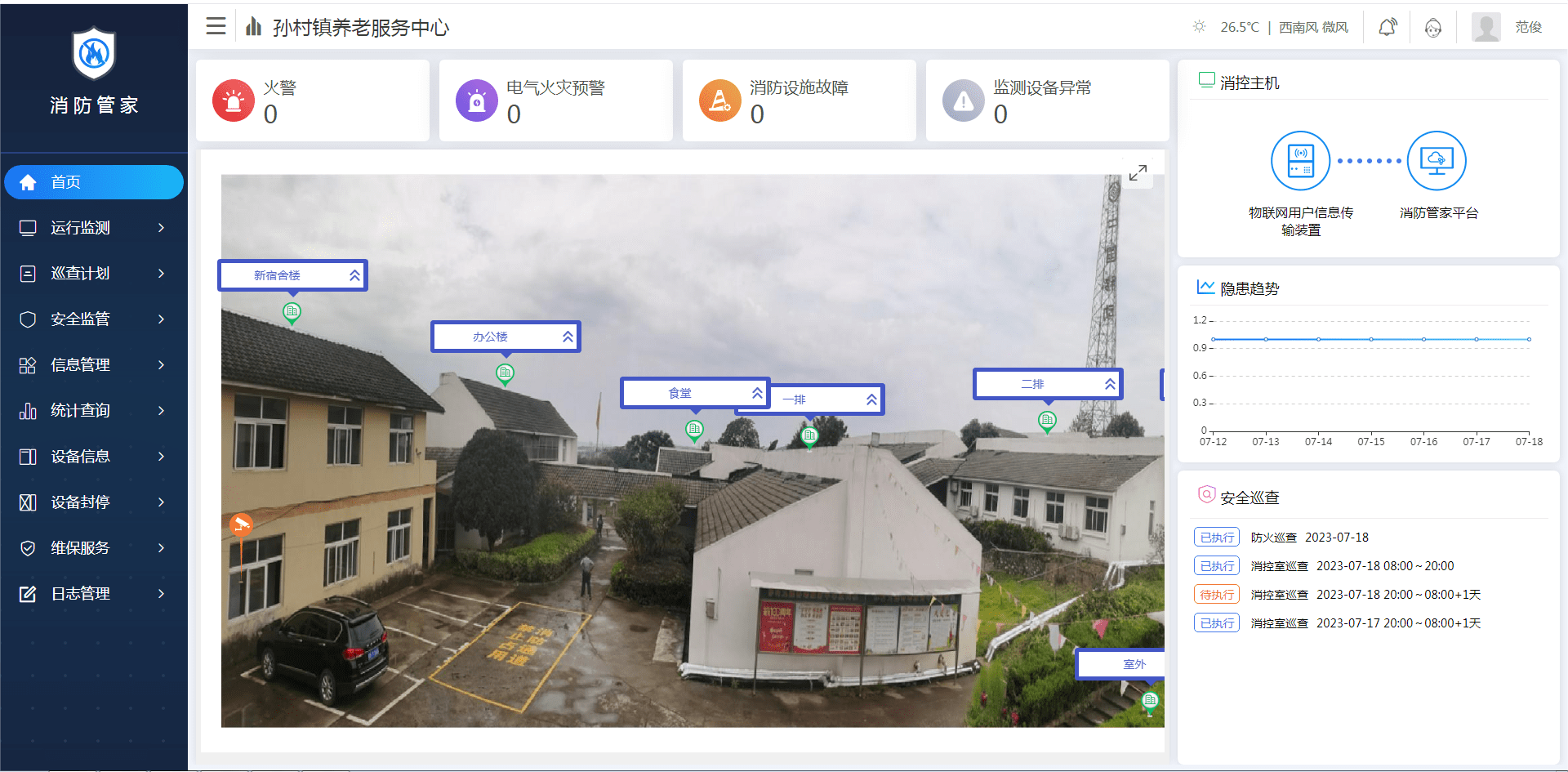This screenshot has height=772, width=1568.
Task: Expand the 日志管理 submenu
Action: pyautogui.click(x=161, y=594)
